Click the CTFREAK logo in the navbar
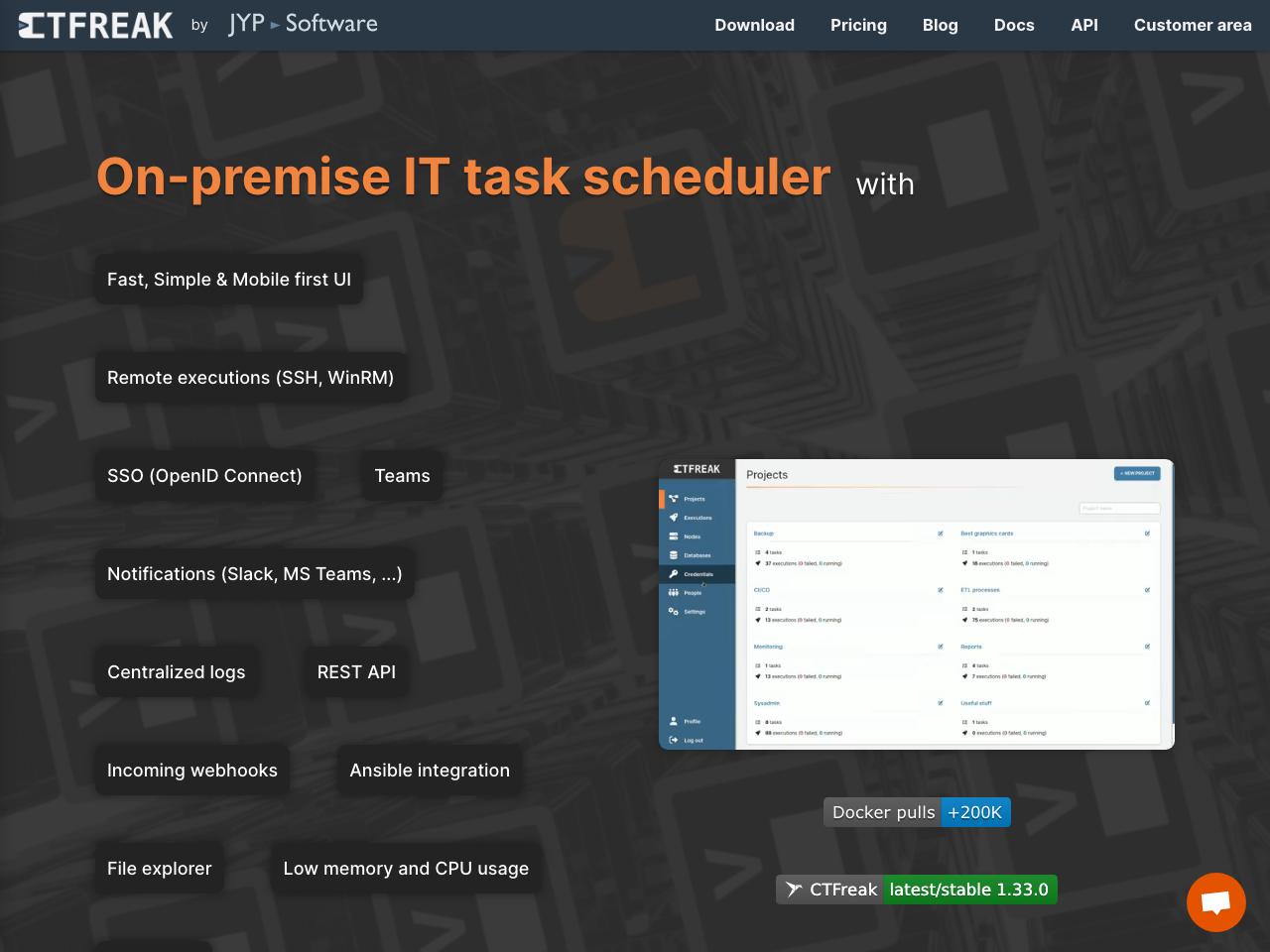1270x952 pixels. (x=94, y=25)
